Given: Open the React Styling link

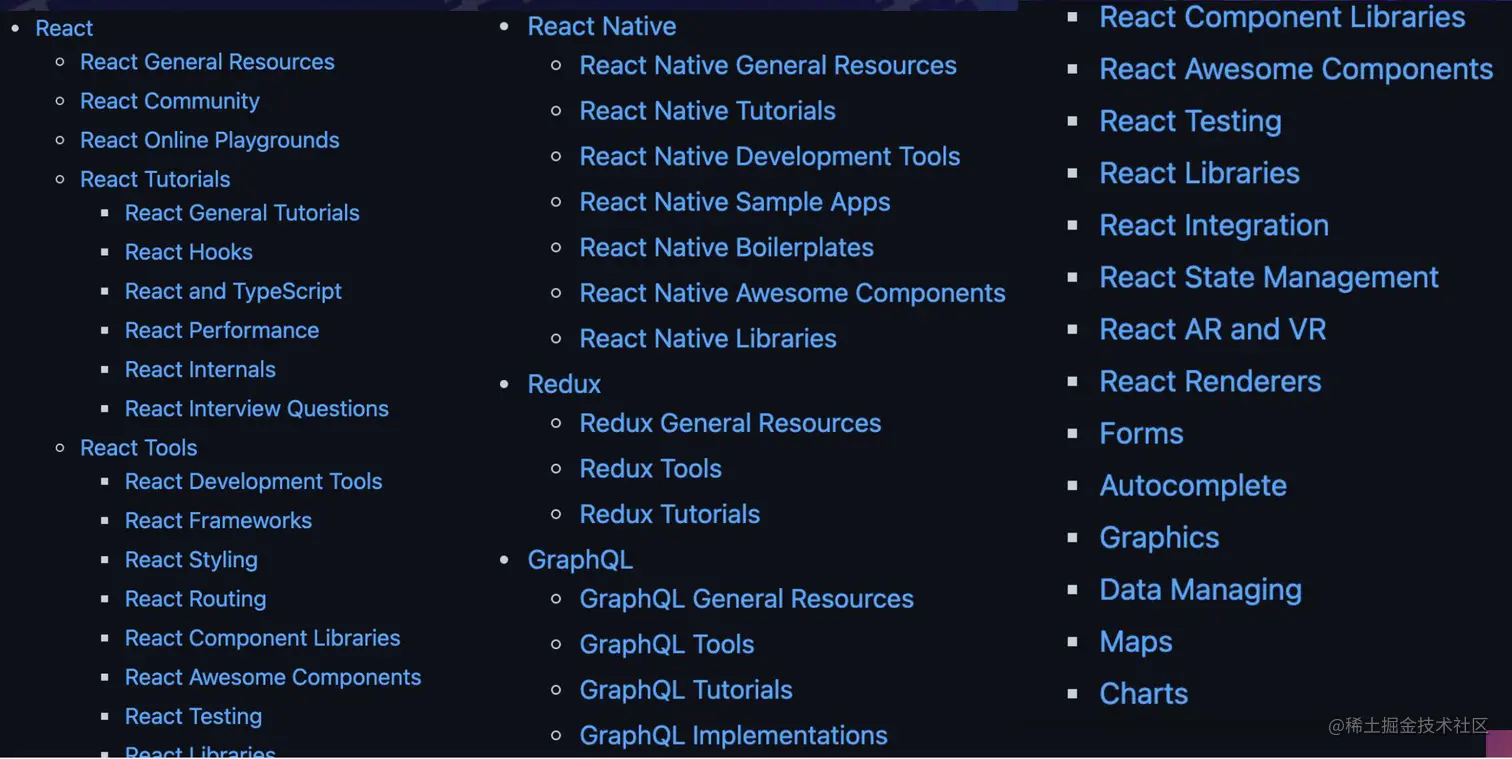Looking at the screenshot, I should [191, 560].
